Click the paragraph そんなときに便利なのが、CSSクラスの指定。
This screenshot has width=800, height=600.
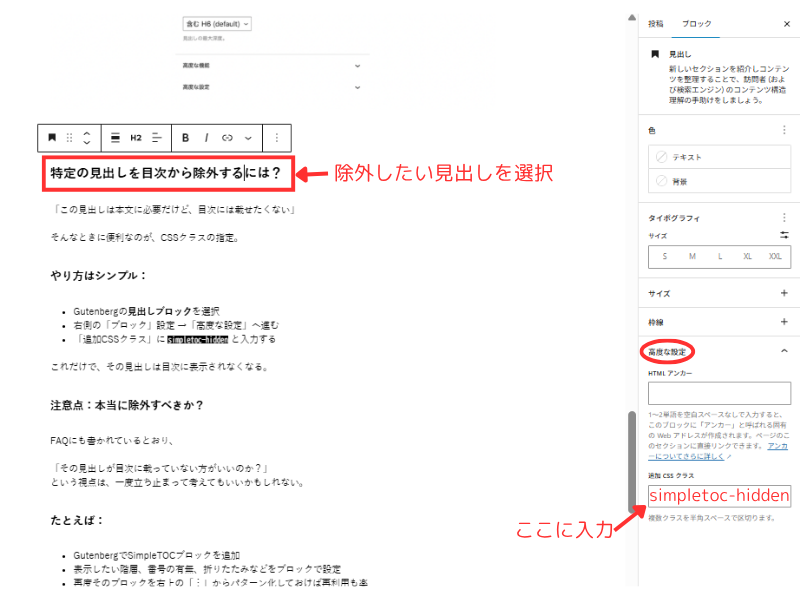[x=145, y=238]
